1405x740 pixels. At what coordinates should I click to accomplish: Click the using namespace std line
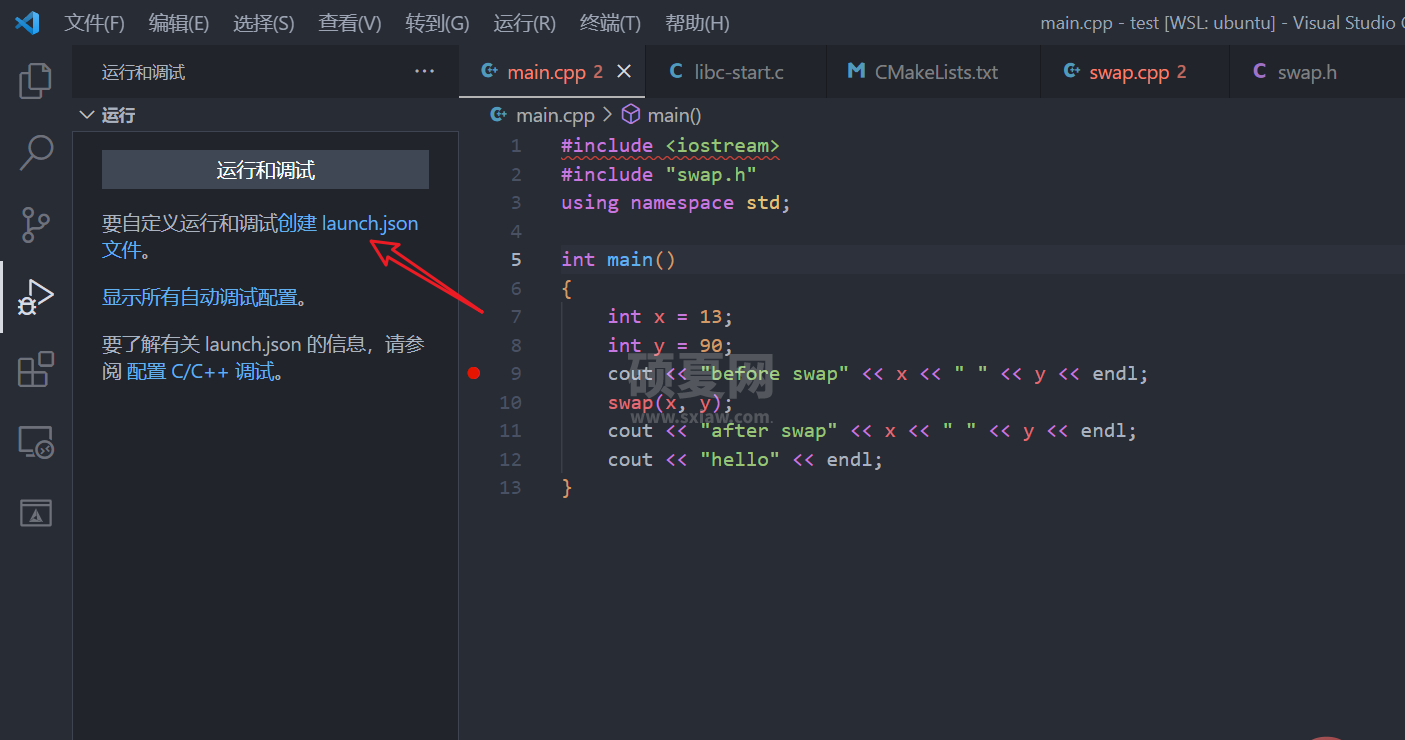676,203
